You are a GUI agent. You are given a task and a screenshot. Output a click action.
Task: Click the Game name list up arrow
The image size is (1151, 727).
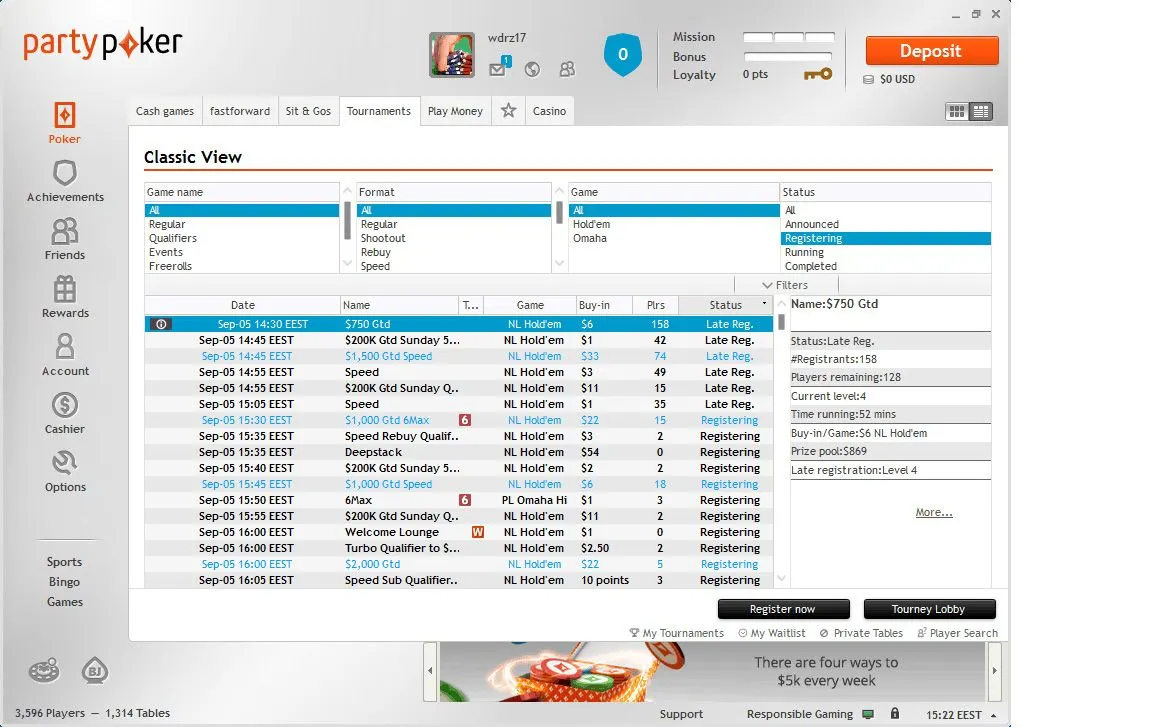347,191
